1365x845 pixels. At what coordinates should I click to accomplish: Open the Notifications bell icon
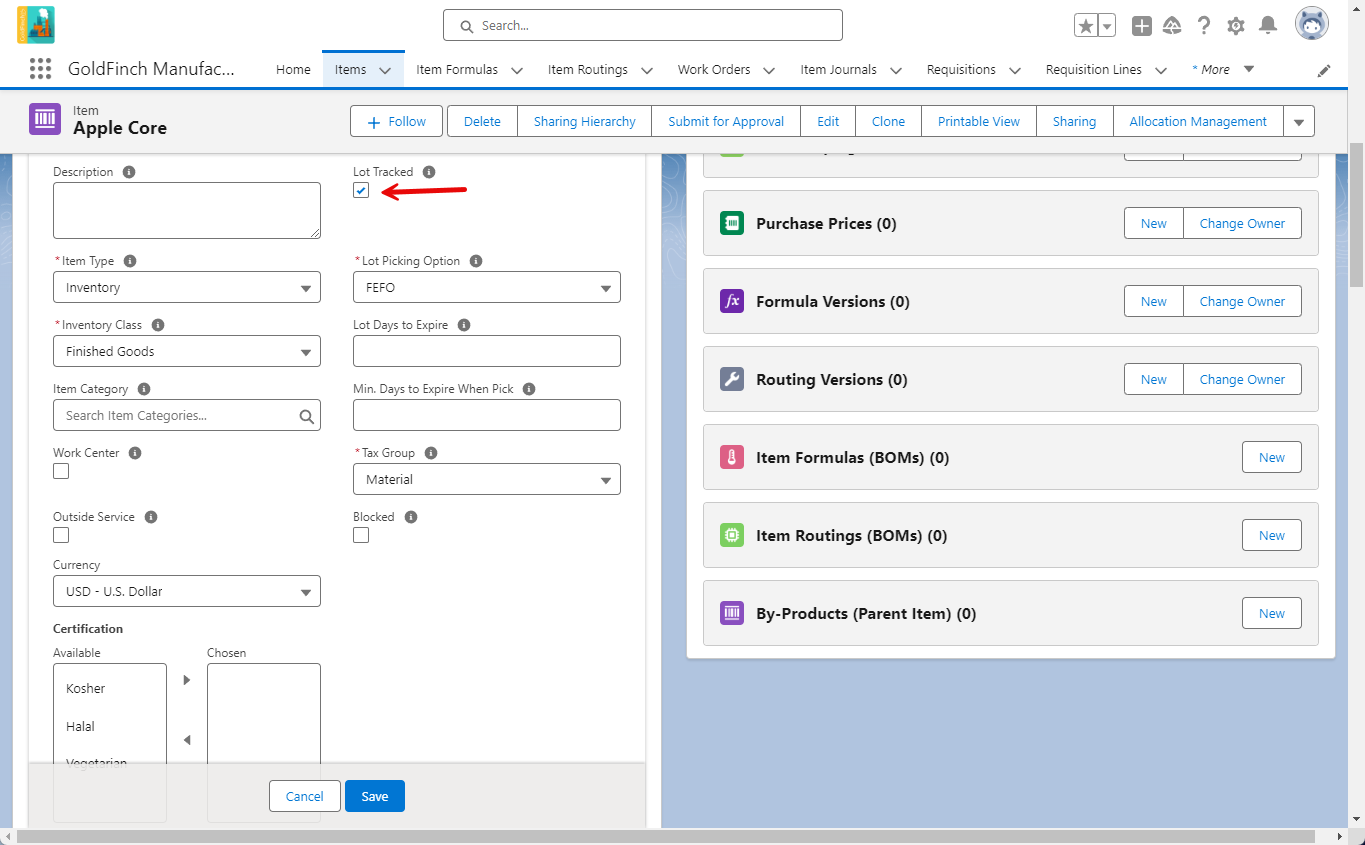coord(1268,26)
